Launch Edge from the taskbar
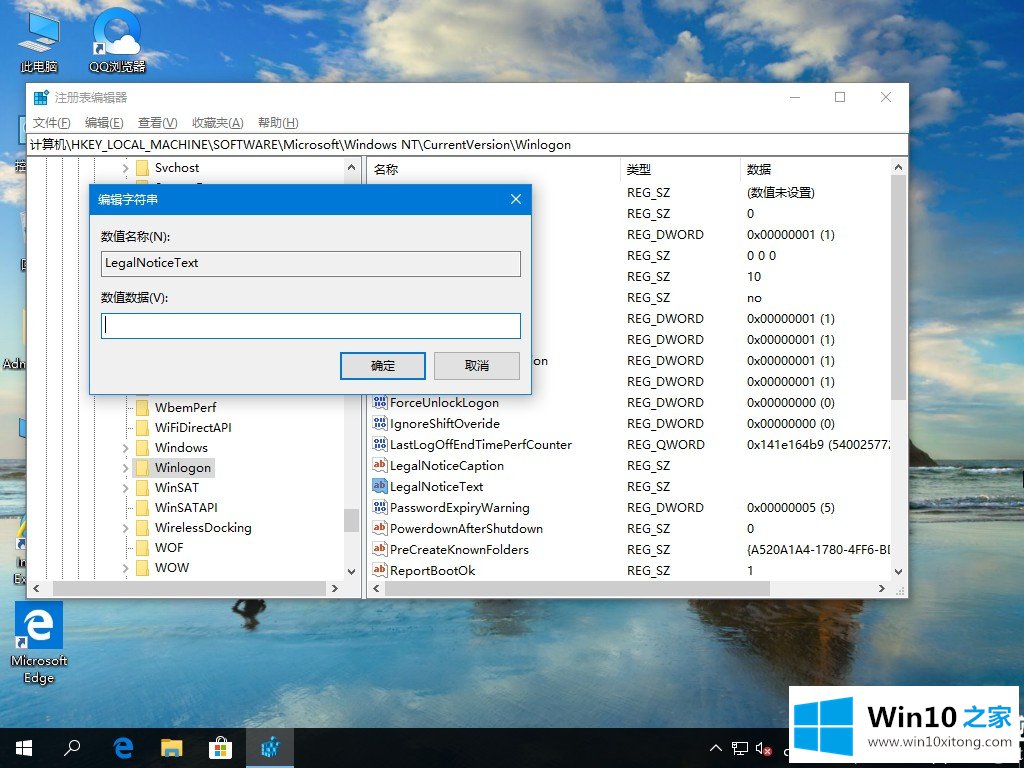The image size is (1024, 768). tap(123, 748)
